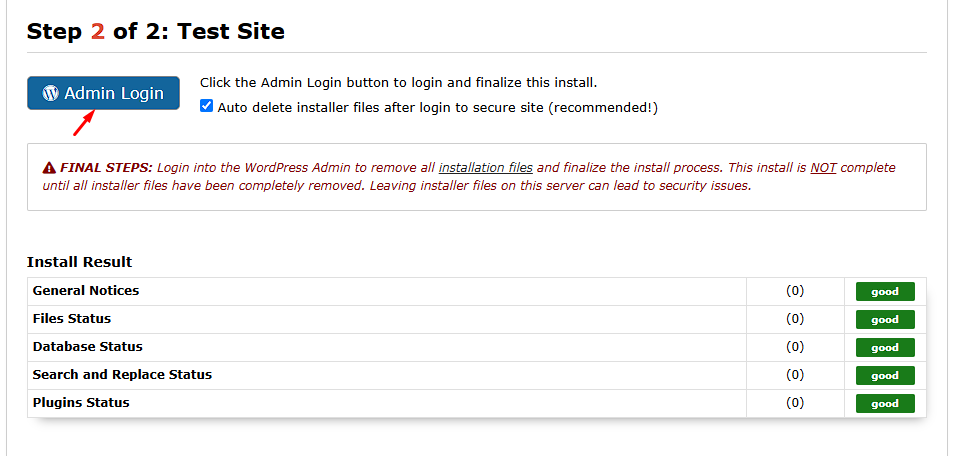The width and height of the screenshot is (980, 456).
Task: Expand the Database Status row
Action: (88, 347)
